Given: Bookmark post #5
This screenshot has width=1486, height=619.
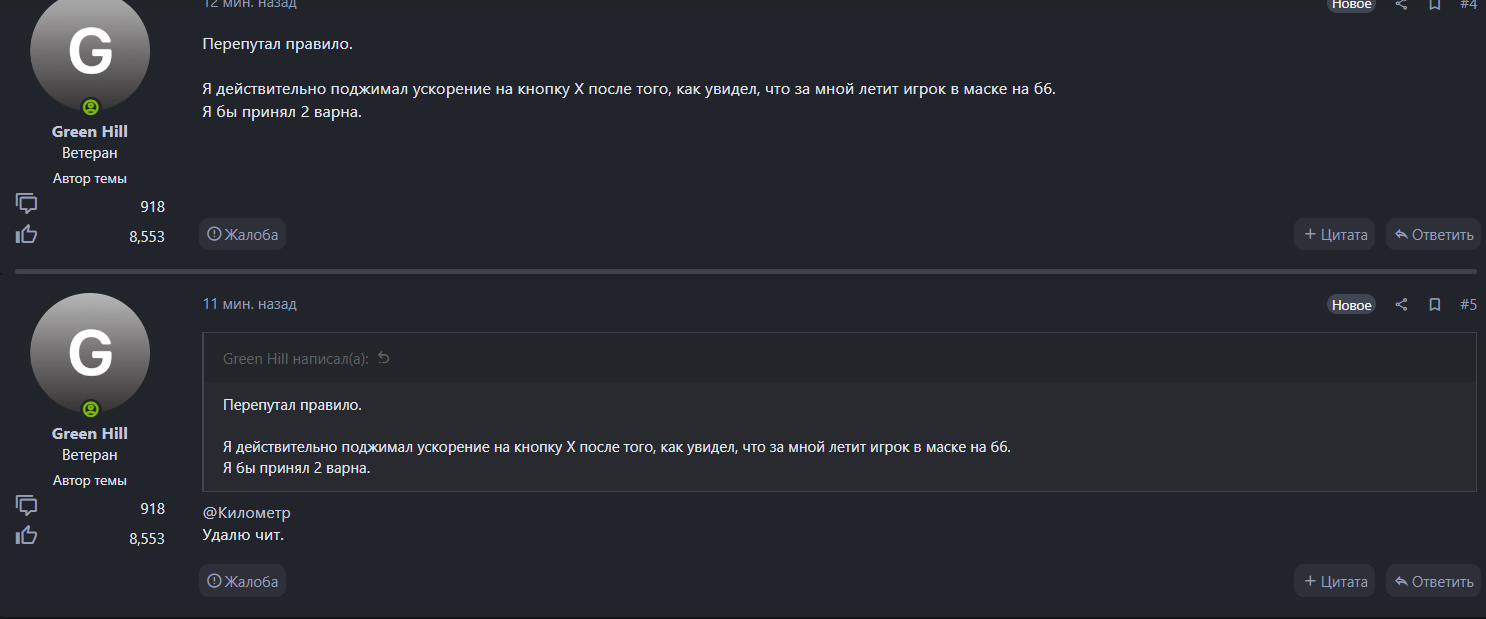Looking at the screenshot, I should (x=1435, y=304).
